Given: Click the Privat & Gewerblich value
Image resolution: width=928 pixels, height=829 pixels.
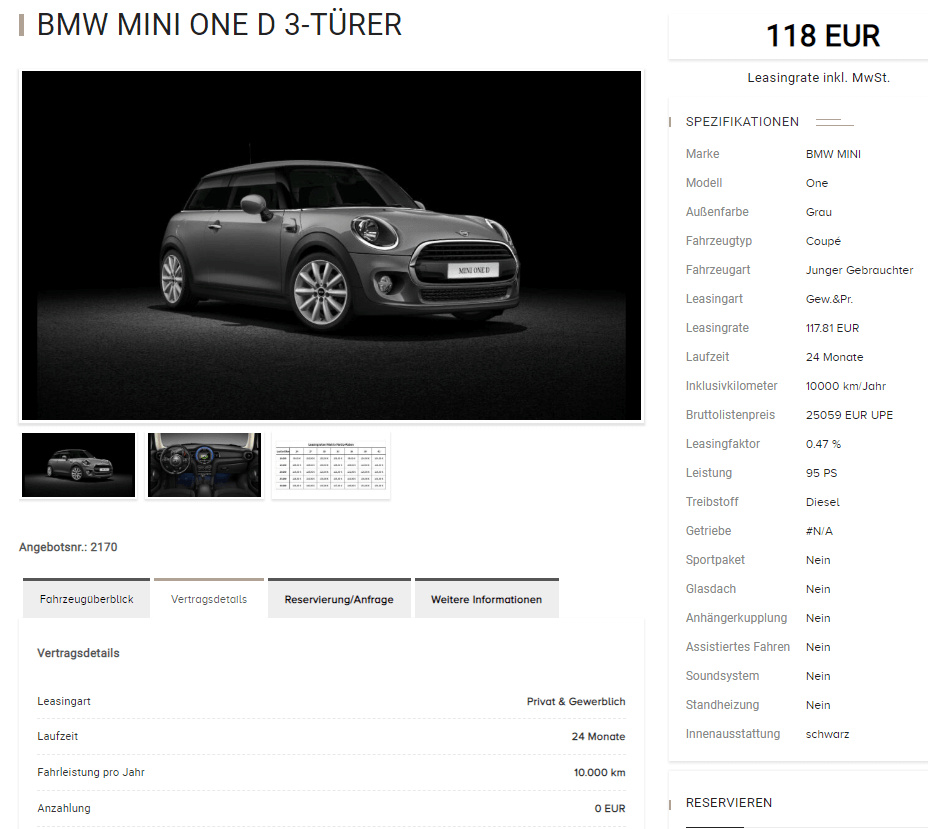Looking at the screenshot, I should pos(576,701).
